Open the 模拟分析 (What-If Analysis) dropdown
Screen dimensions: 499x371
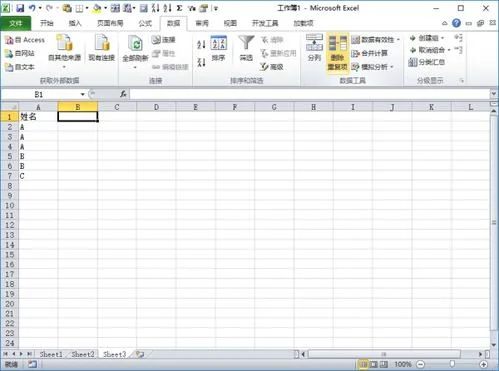coord(392,67)
